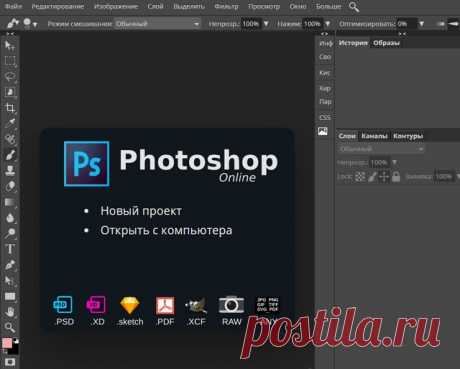
Task: Expand the Оптимизировать smoothing dropdown arrow
Action: 422,24
